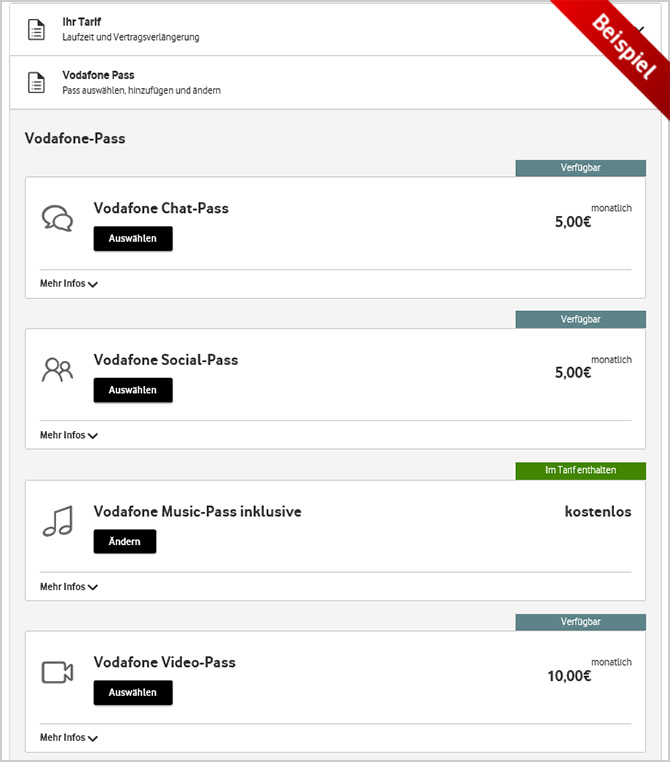670x762 pixels.
Task: Click the green Im Tarif enthalten badge
Action: pyautogui.click(x=580, y=470)
